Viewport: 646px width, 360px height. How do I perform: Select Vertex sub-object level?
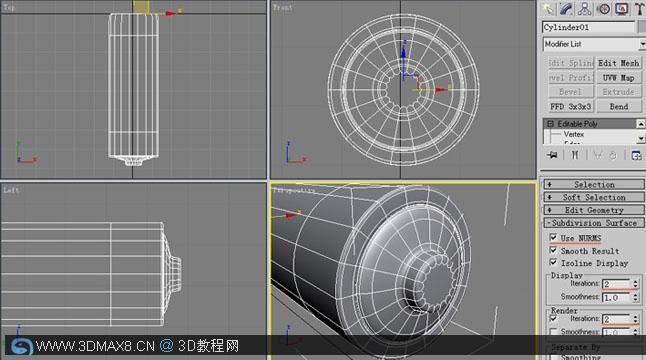[573, 134]
